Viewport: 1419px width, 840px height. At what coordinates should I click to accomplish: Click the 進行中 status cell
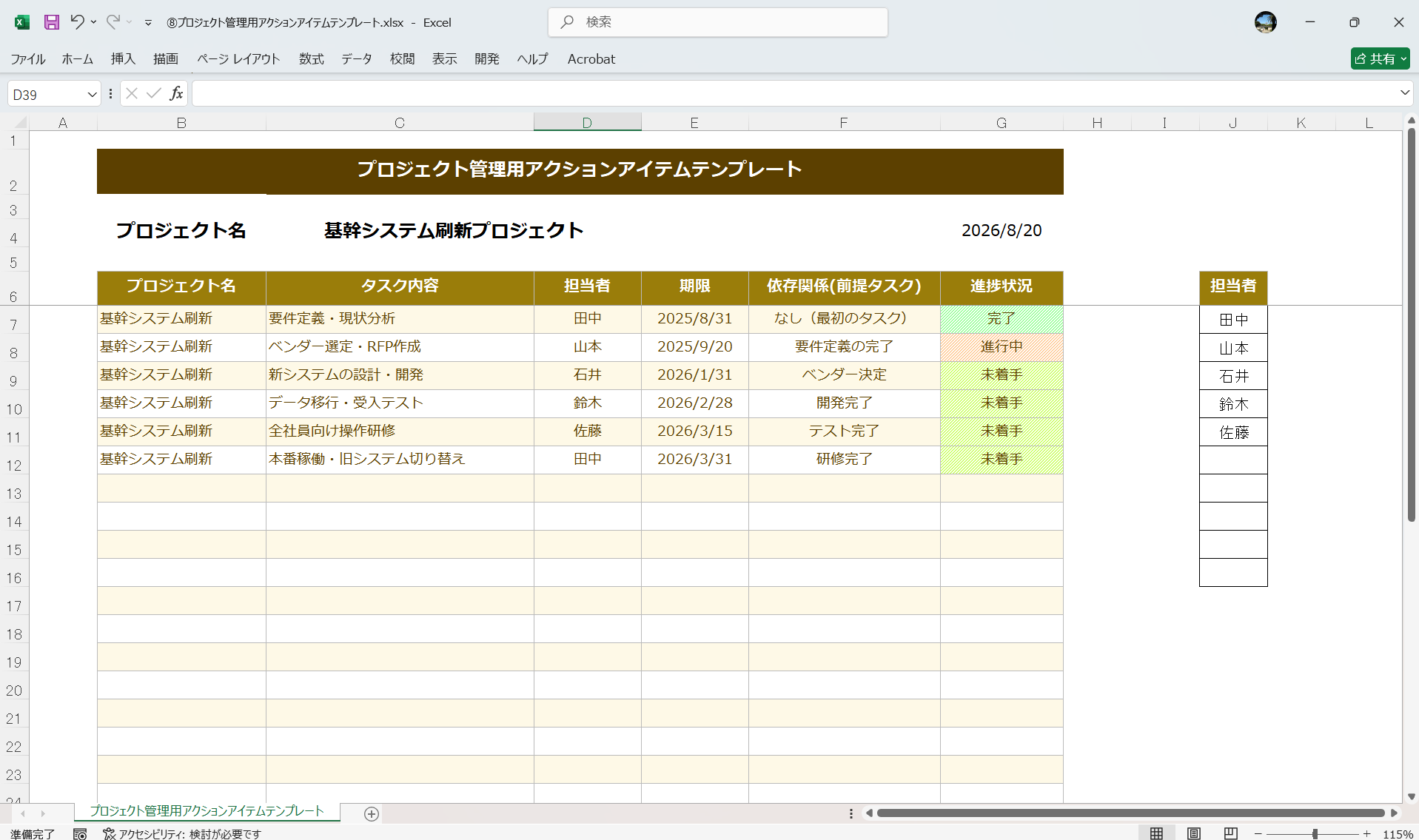coord(1002,347)
